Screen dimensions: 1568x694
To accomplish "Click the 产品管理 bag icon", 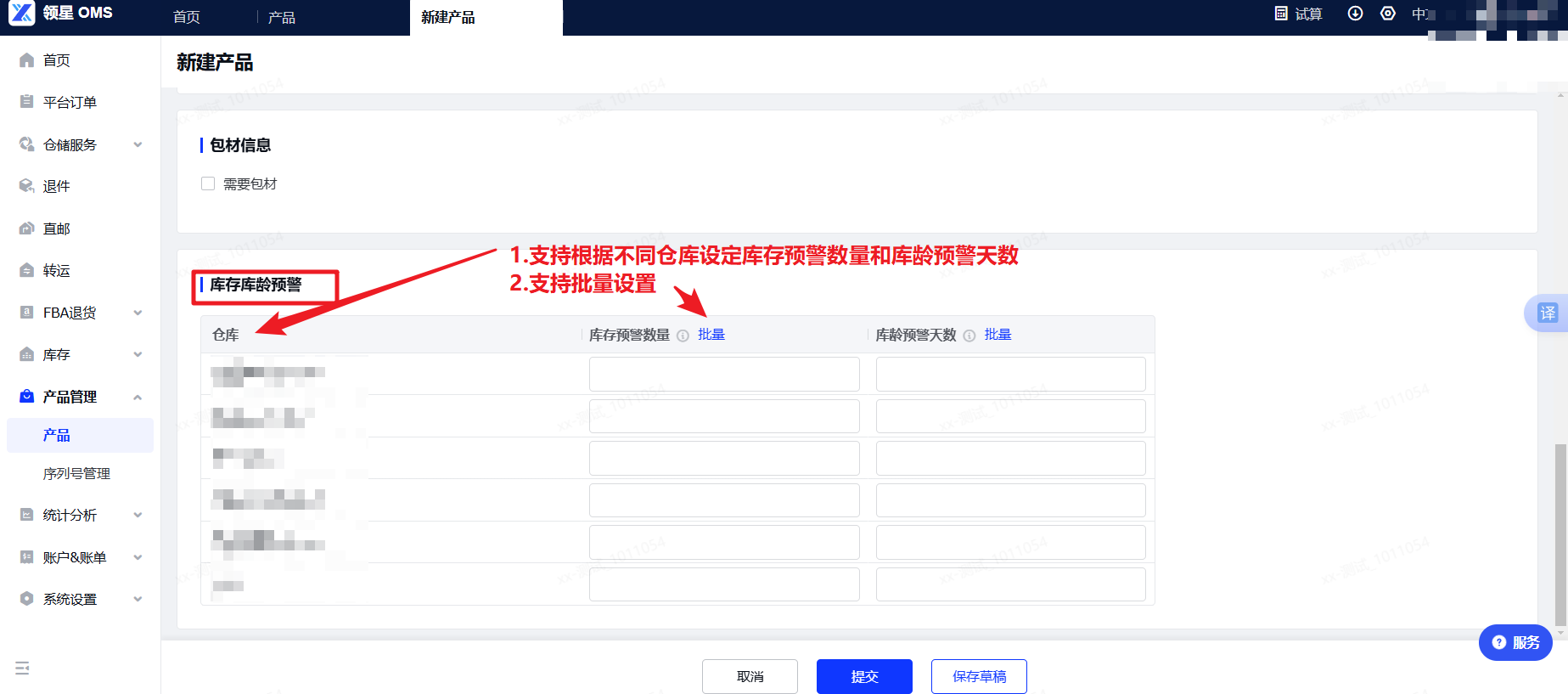I will (x=27, y=397).
